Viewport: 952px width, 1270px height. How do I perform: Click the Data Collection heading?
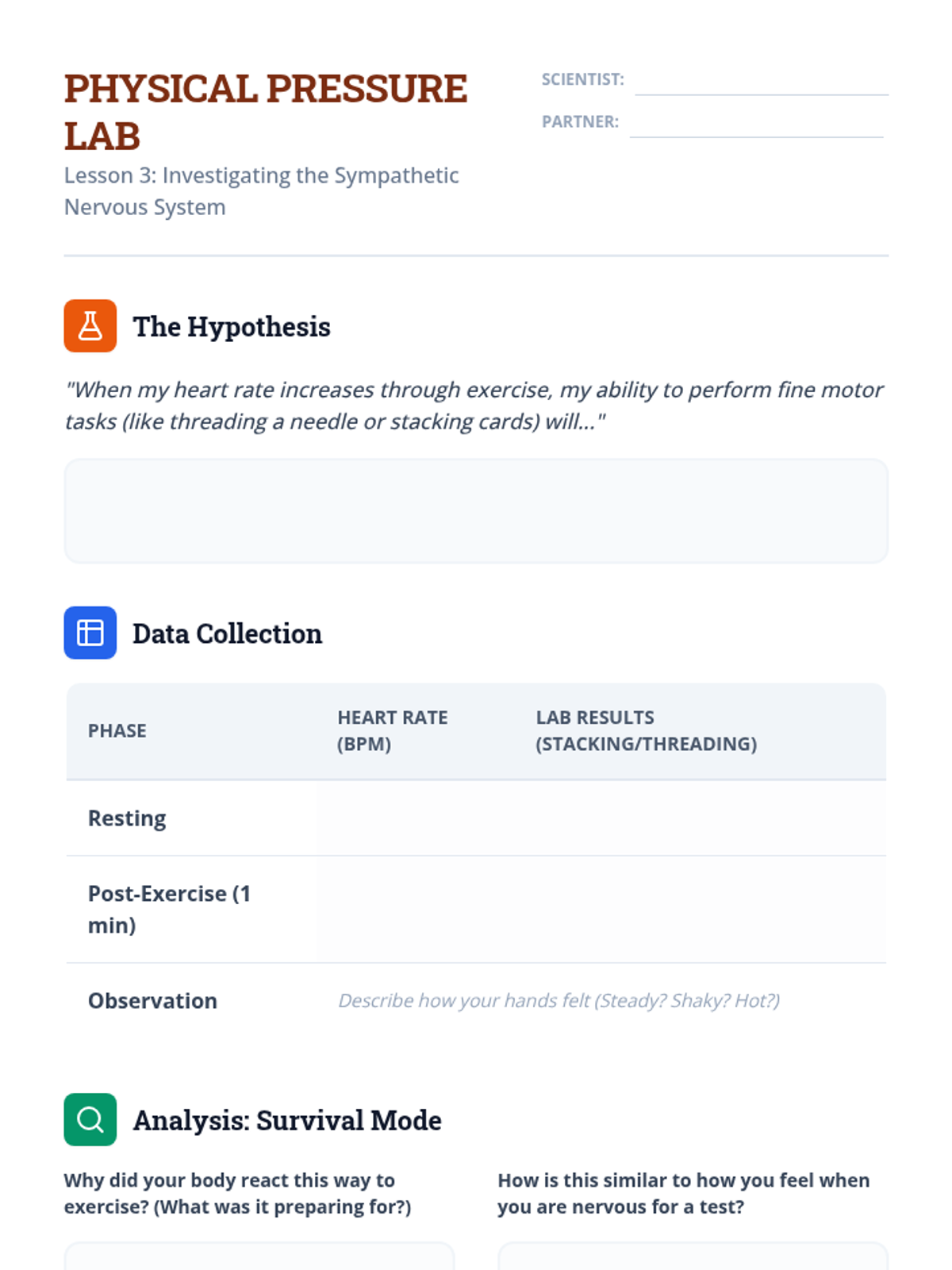227,633
